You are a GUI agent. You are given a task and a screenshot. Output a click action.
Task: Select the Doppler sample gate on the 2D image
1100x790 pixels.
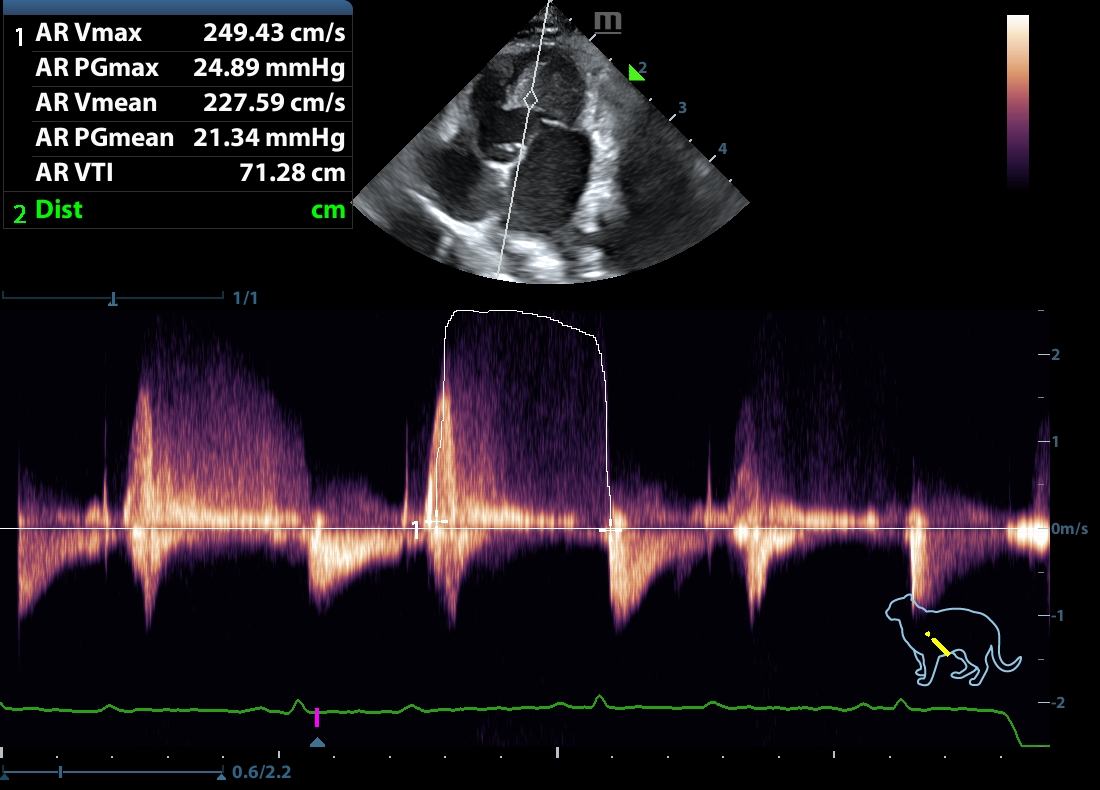point(532,98)
